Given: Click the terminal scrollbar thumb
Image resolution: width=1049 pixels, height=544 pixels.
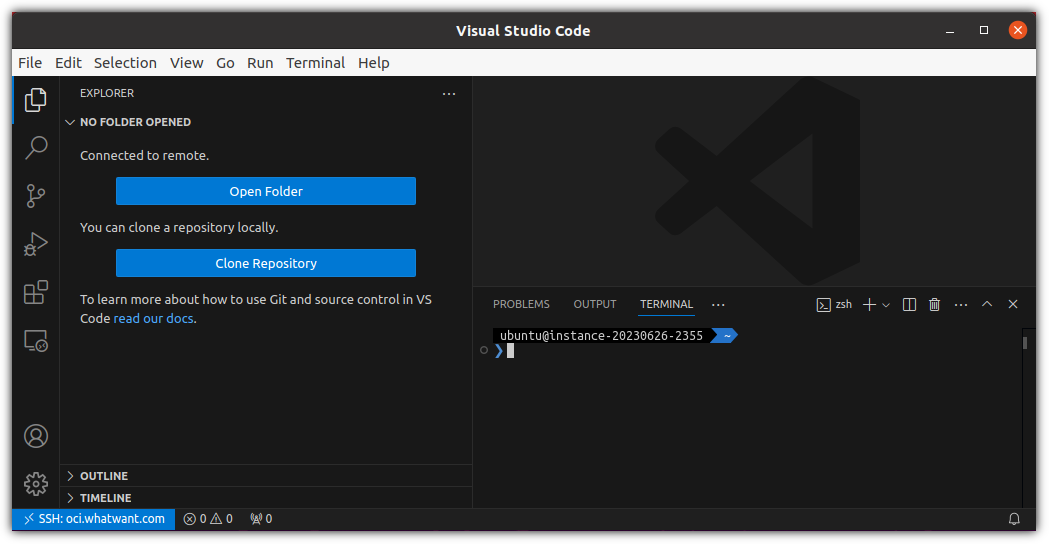Looking at the screenshot, I should (x=1025, y=343).
